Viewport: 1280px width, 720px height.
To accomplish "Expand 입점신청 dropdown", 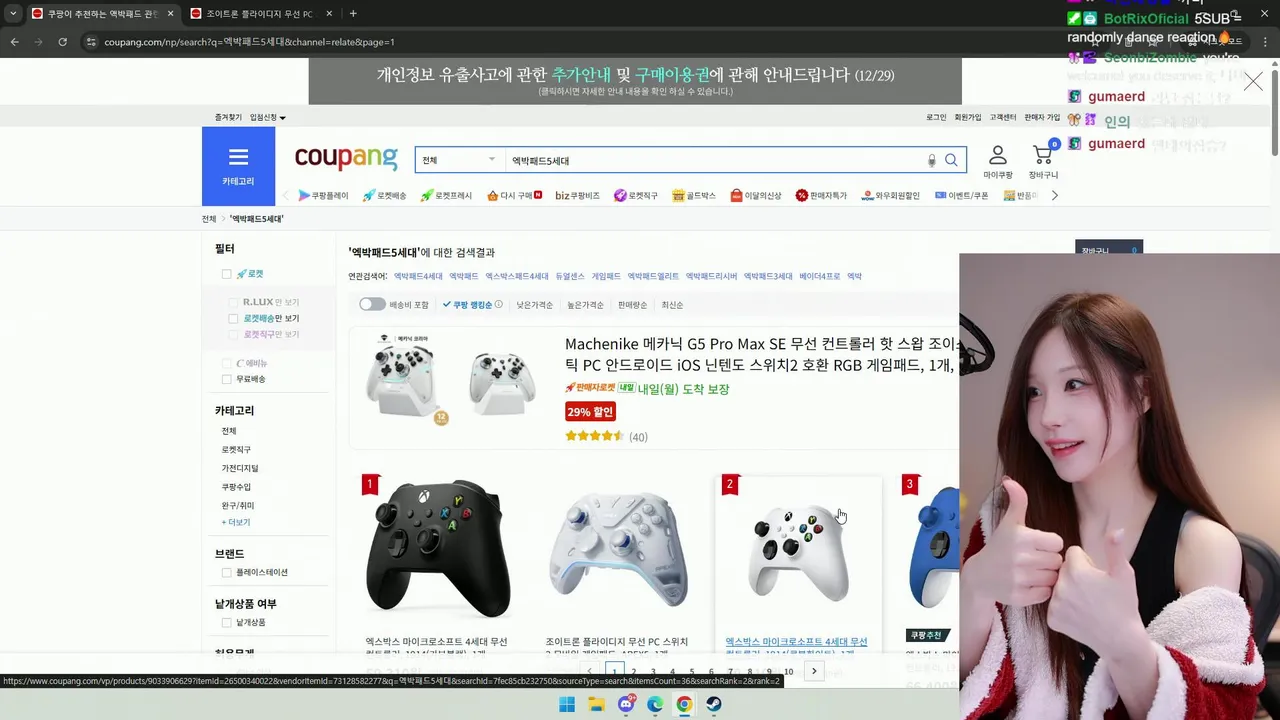I will point(268,117).
